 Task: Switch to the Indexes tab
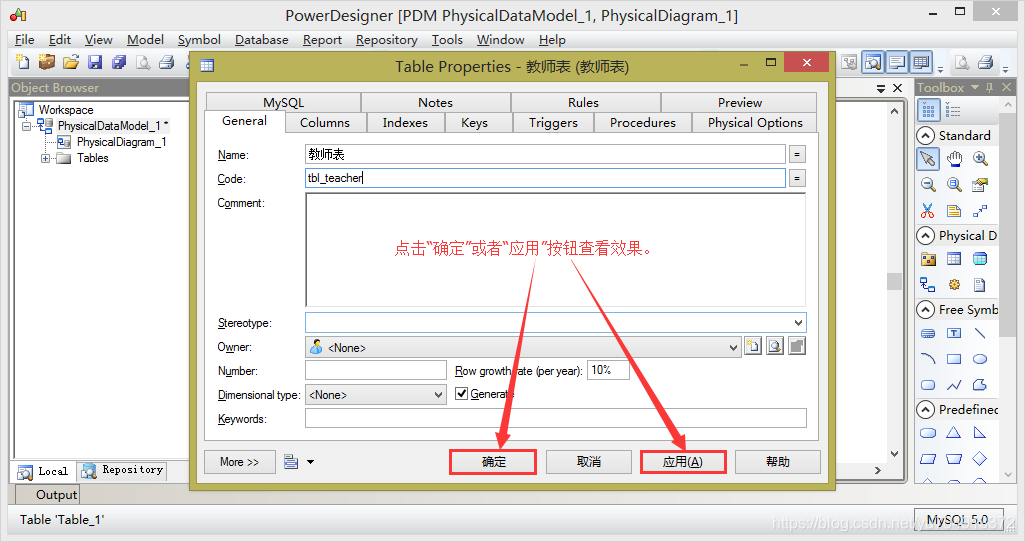[405, 123]
